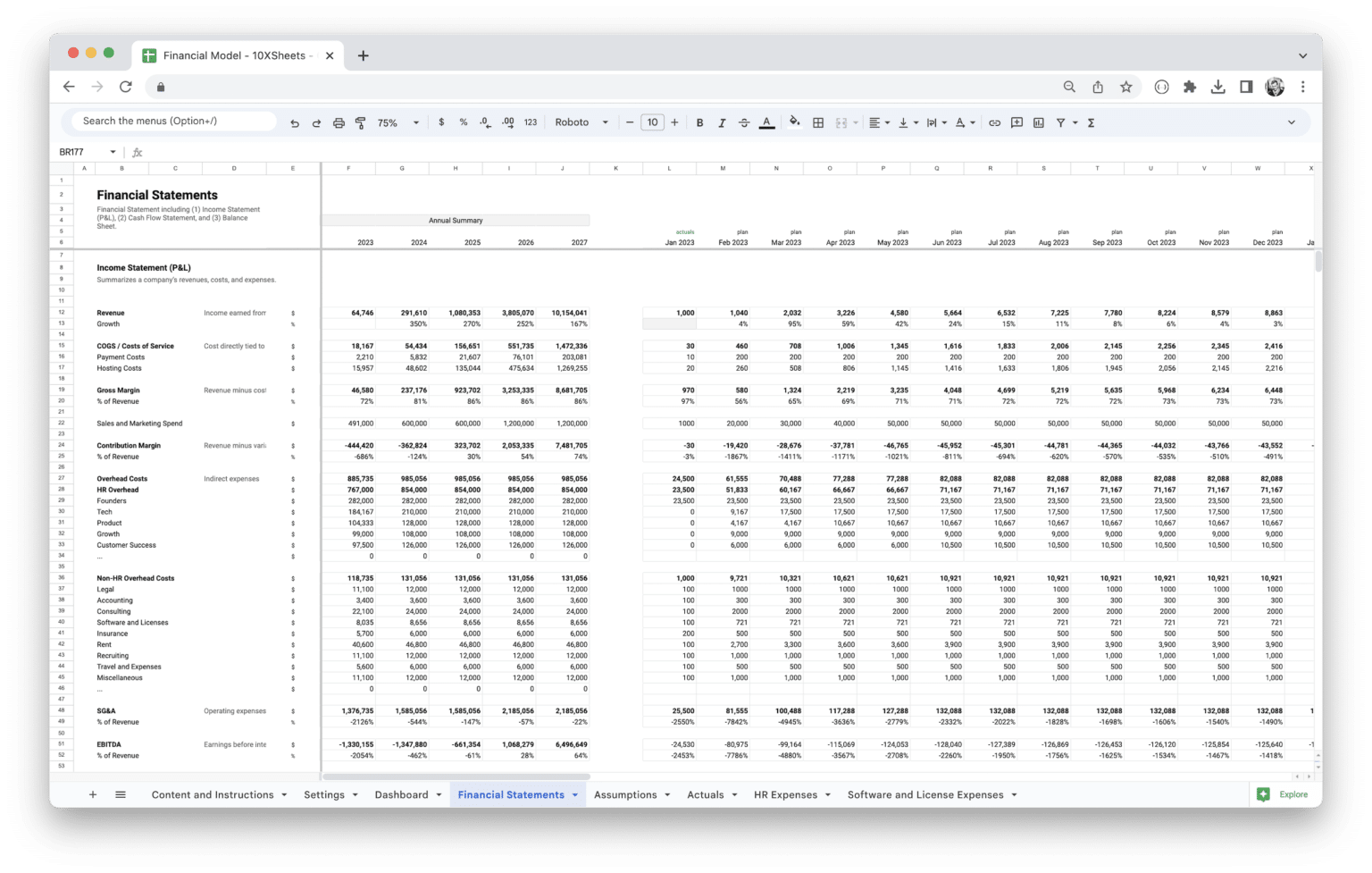1372x873 pixels.
Task: Switch to the Assumptions sheet tab
Action: click(626, 794)
